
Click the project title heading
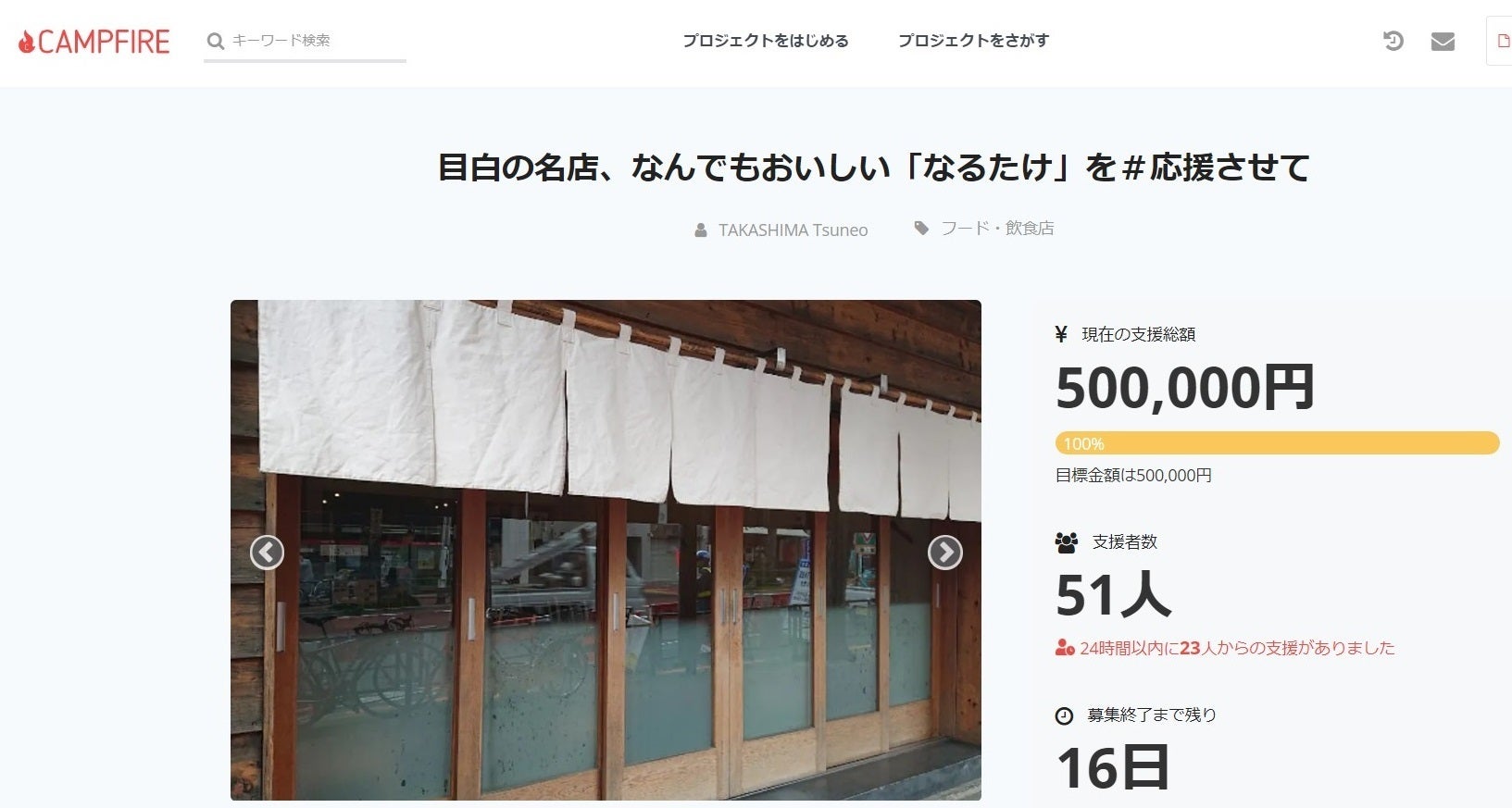pyautogui.click(x=873, y=168)
